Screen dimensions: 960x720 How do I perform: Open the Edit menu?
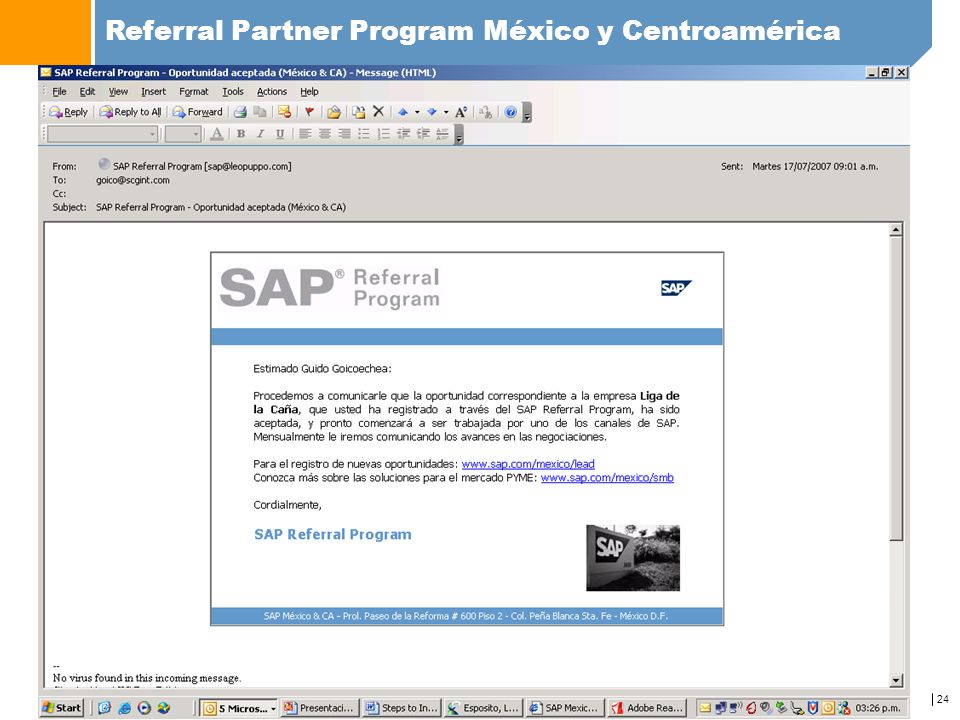(x=87, y=91)
